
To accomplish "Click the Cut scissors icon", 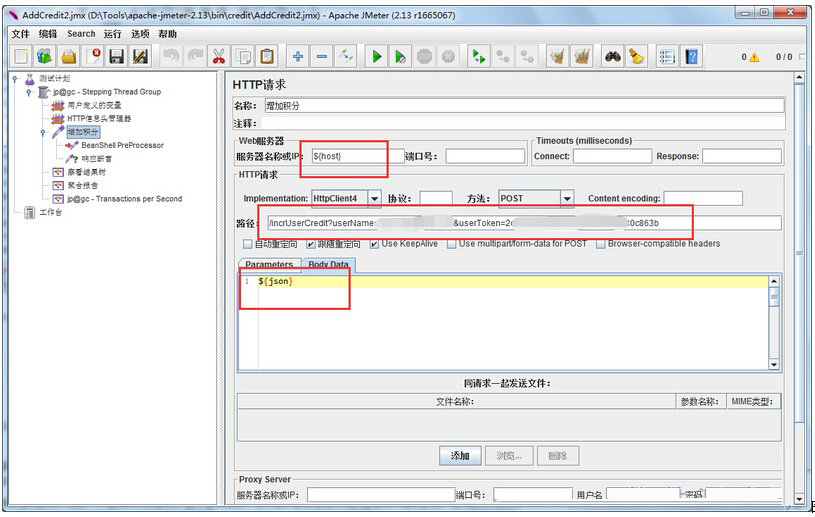I will 219,56.
